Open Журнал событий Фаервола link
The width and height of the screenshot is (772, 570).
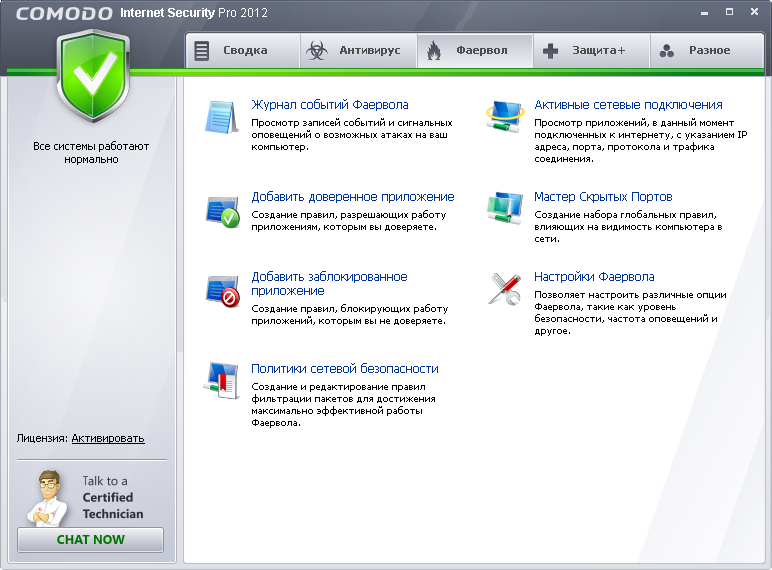click(330, 105)
